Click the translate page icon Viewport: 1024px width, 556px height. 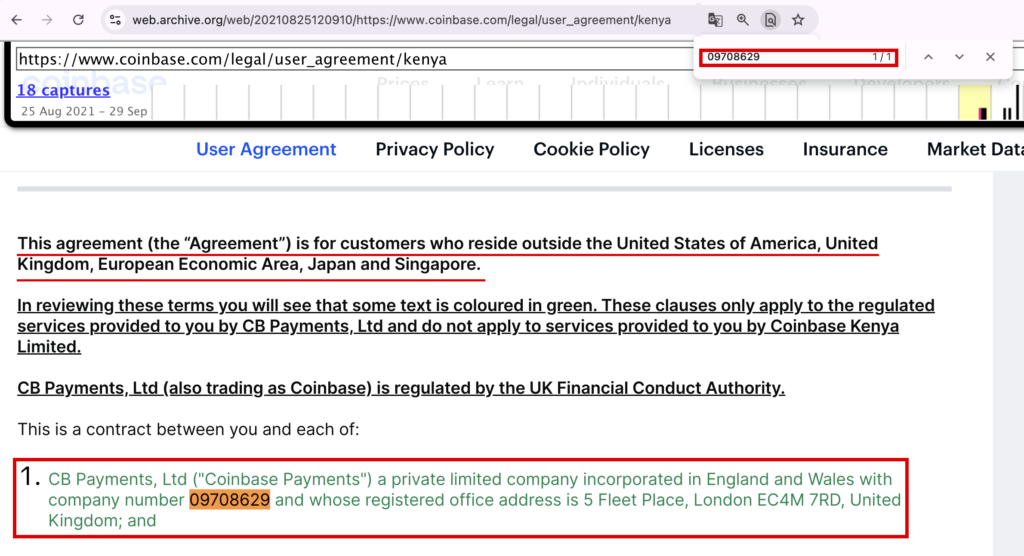tap(715, 20)
